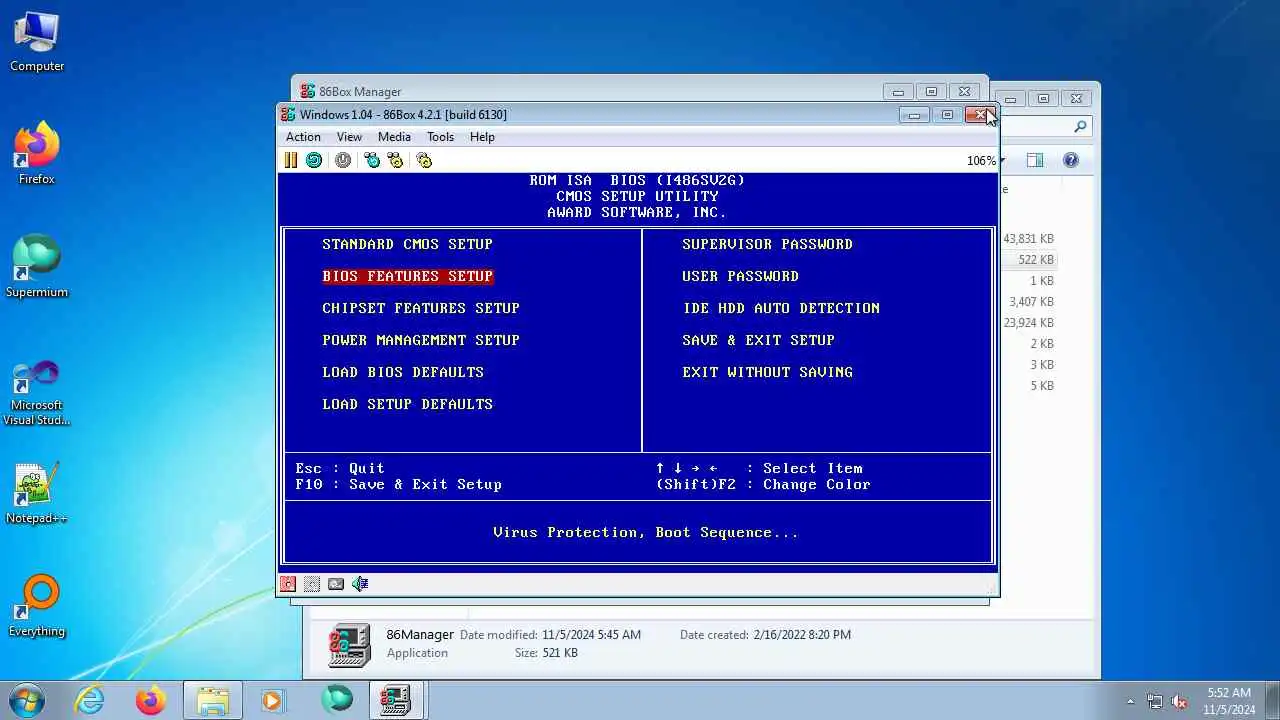This screenshot has width=1280, height=720.
Task: Click Show desktop button at taskbar end
Action: [1272, 701]
